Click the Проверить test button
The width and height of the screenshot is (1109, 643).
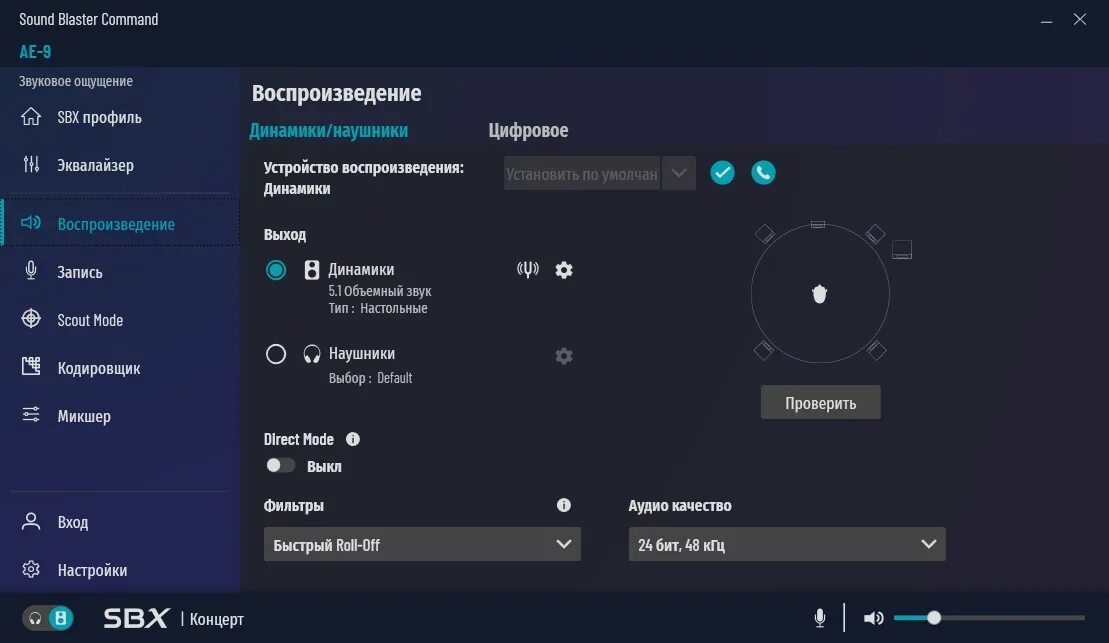(820, 402)
